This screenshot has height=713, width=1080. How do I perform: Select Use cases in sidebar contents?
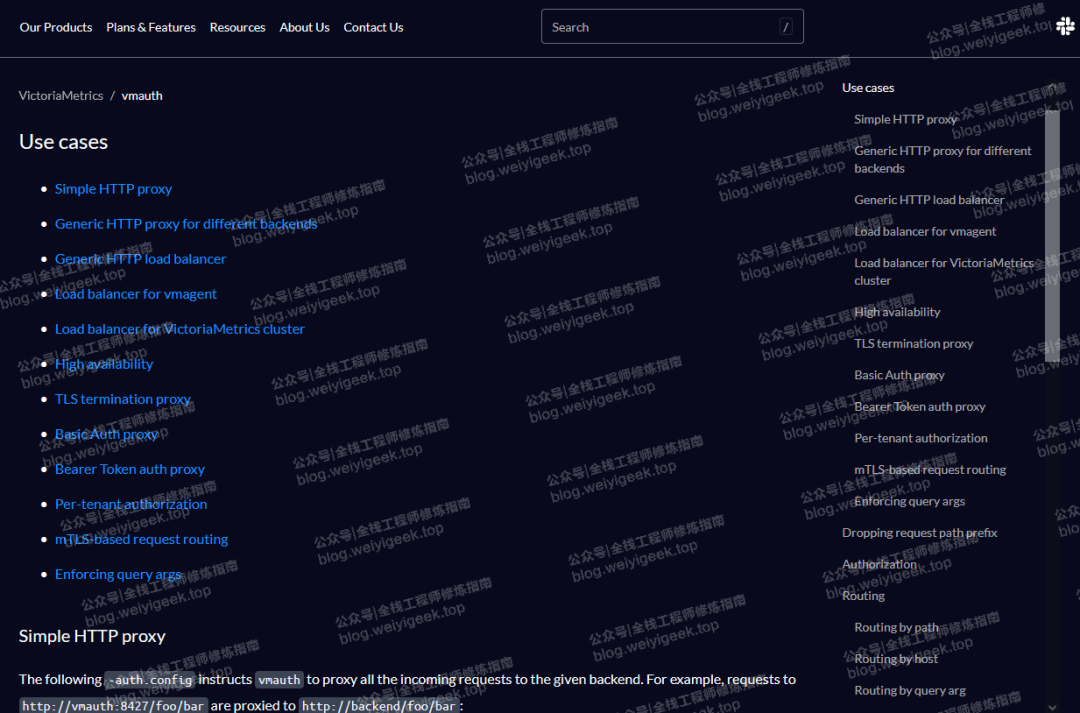(x=868, y=88)
